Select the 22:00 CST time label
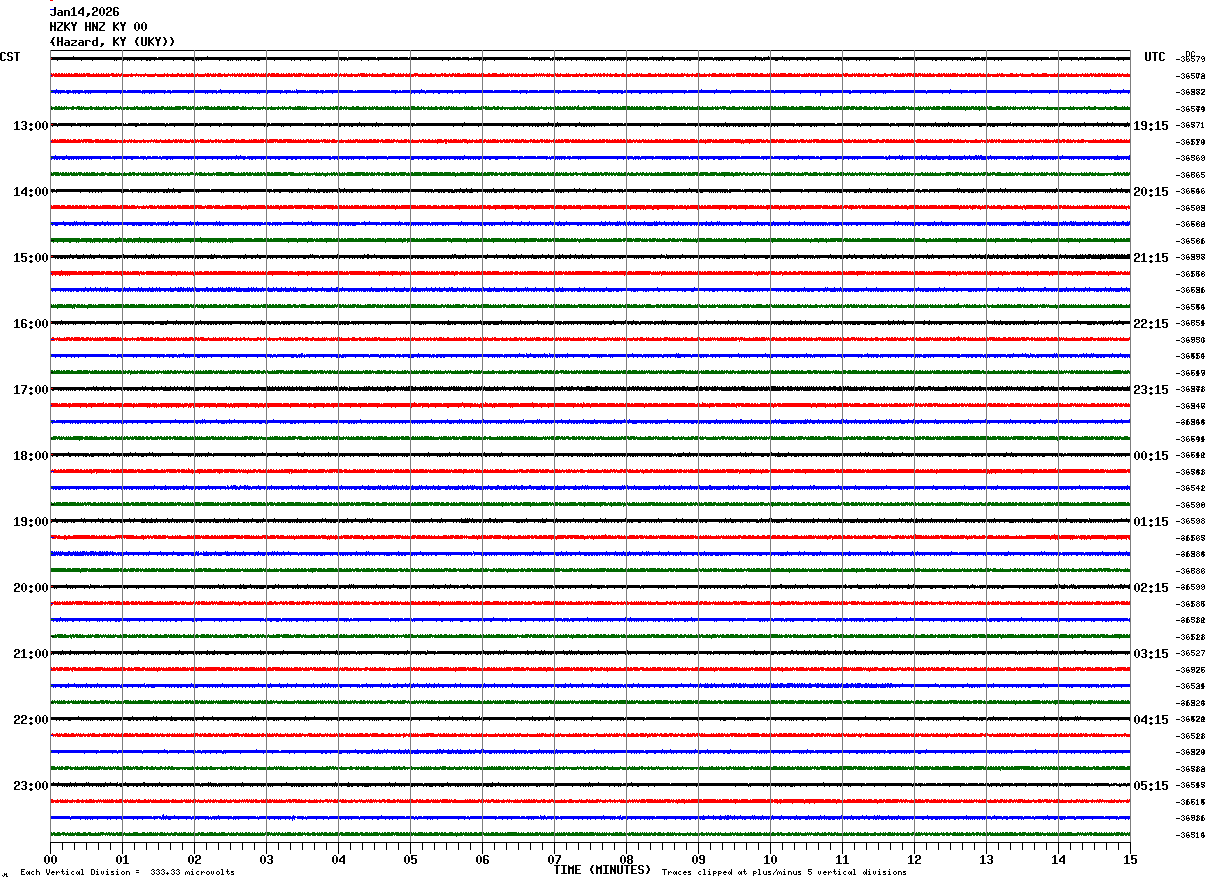The height and width of the screenshot is (886, 1210). [x=30, y=720]
